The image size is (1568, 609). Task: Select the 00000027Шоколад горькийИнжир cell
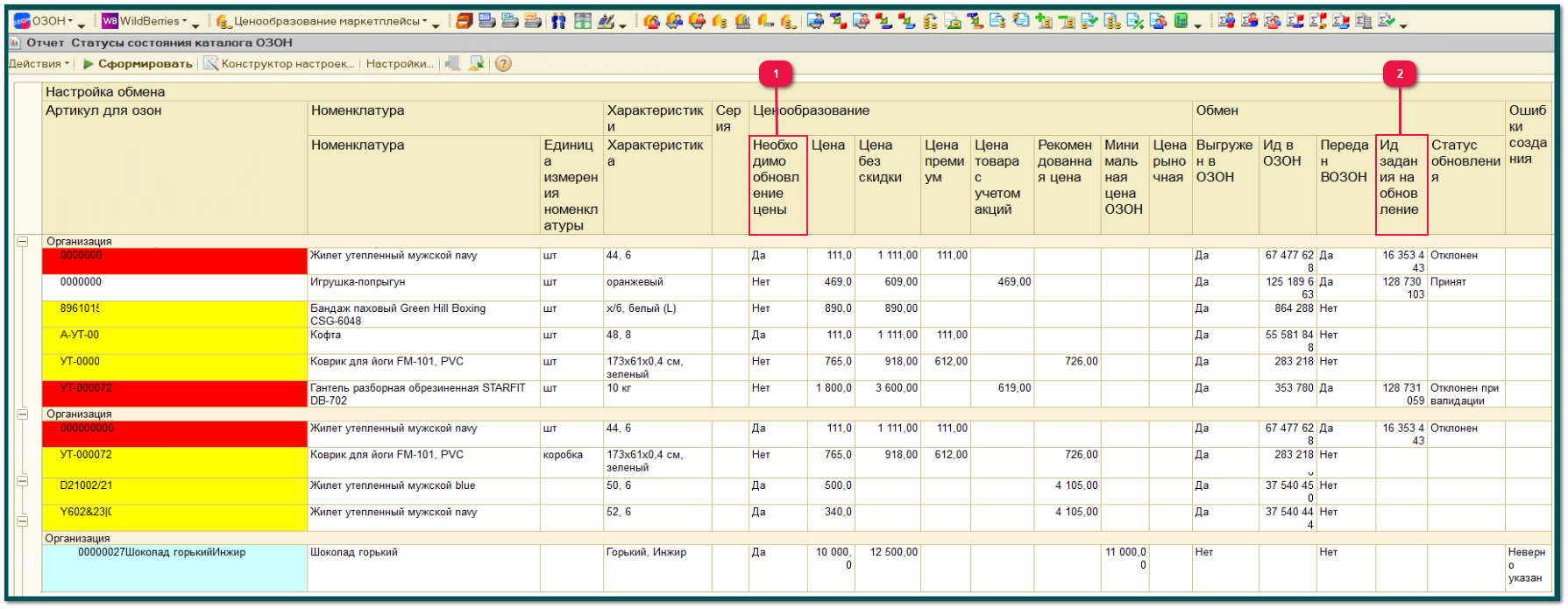[174, 568]
